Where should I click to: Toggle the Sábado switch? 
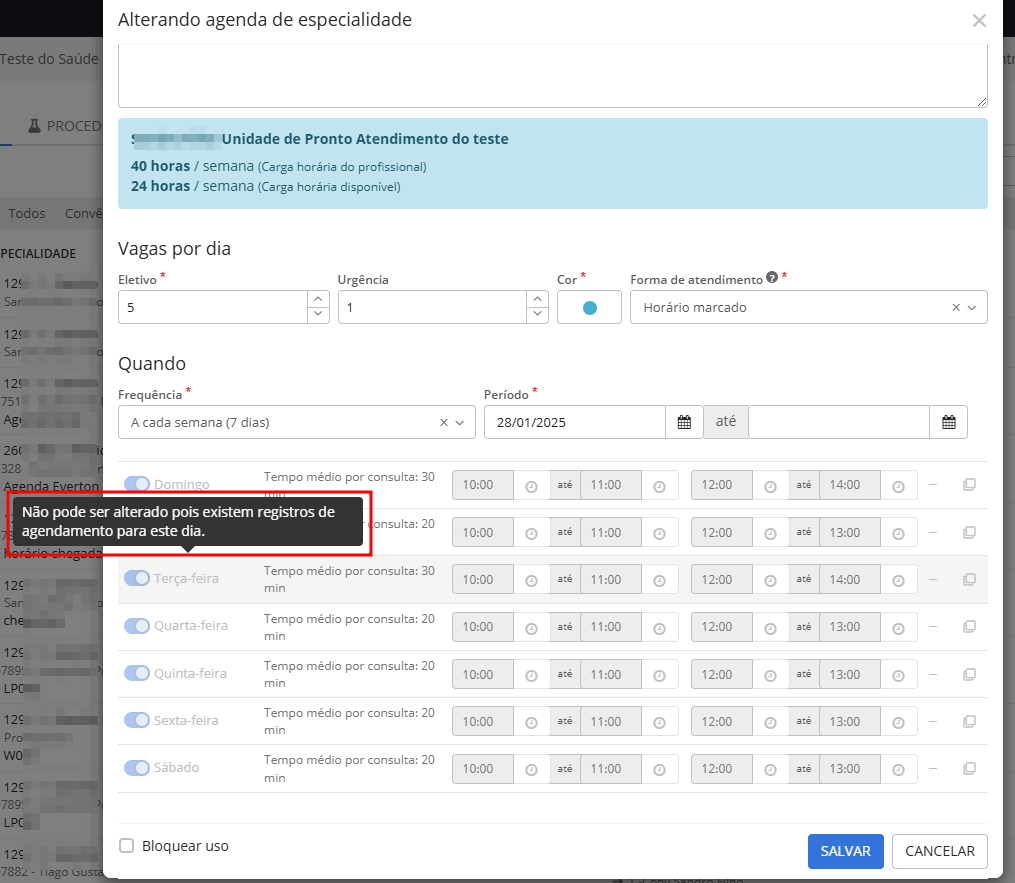tap(137, 767)
